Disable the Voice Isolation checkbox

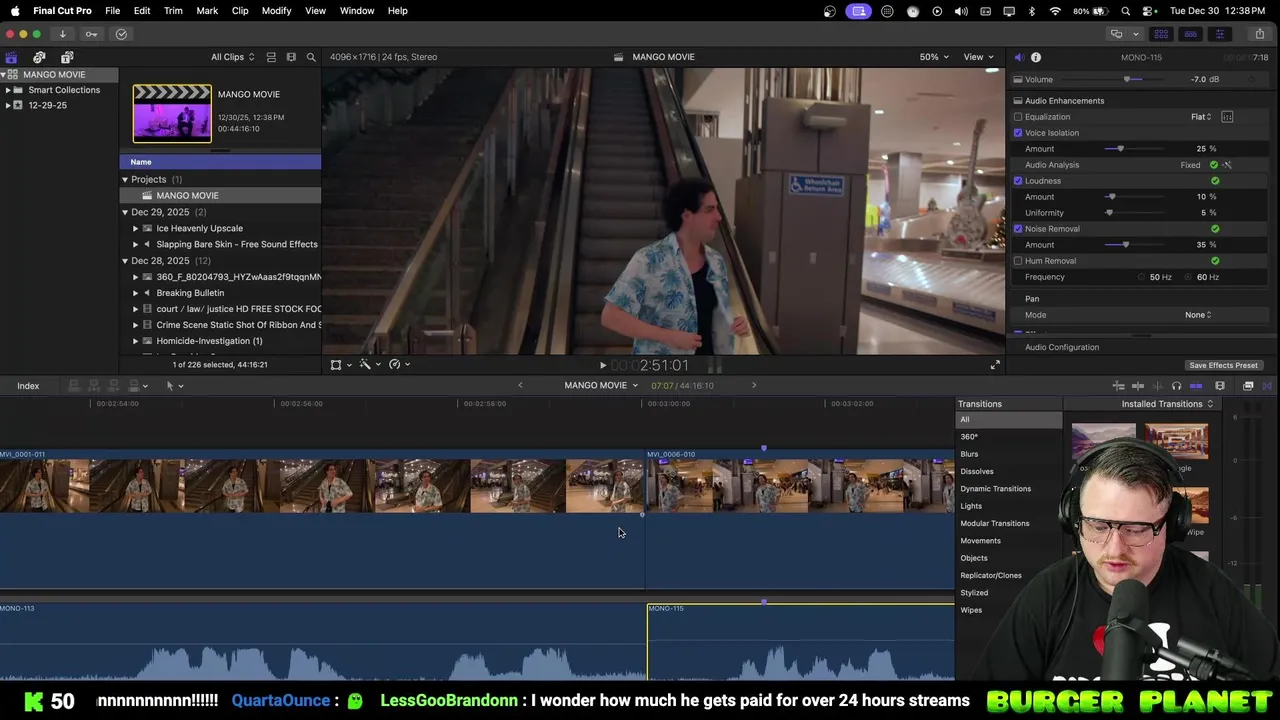pyautogui.click(x=1018, y=133)
